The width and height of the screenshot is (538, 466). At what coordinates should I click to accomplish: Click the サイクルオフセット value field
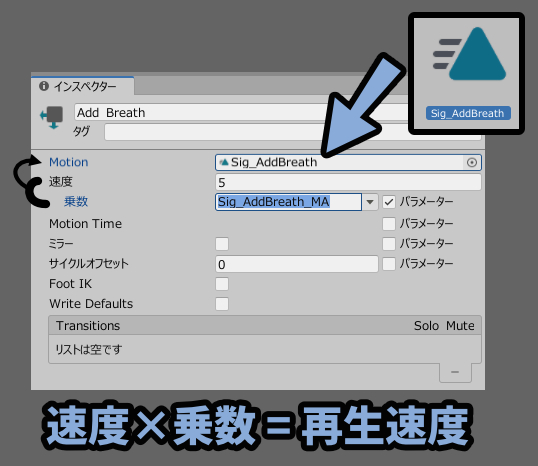click(296, 264)
